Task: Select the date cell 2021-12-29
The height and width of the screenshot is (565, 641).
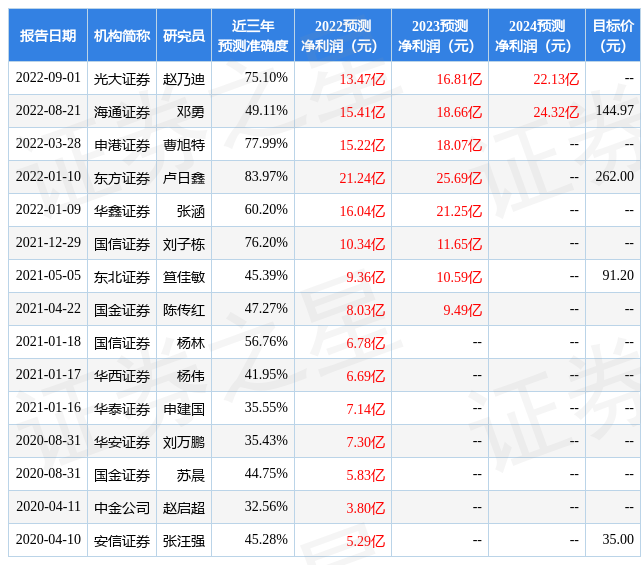Action: point(48,242)
